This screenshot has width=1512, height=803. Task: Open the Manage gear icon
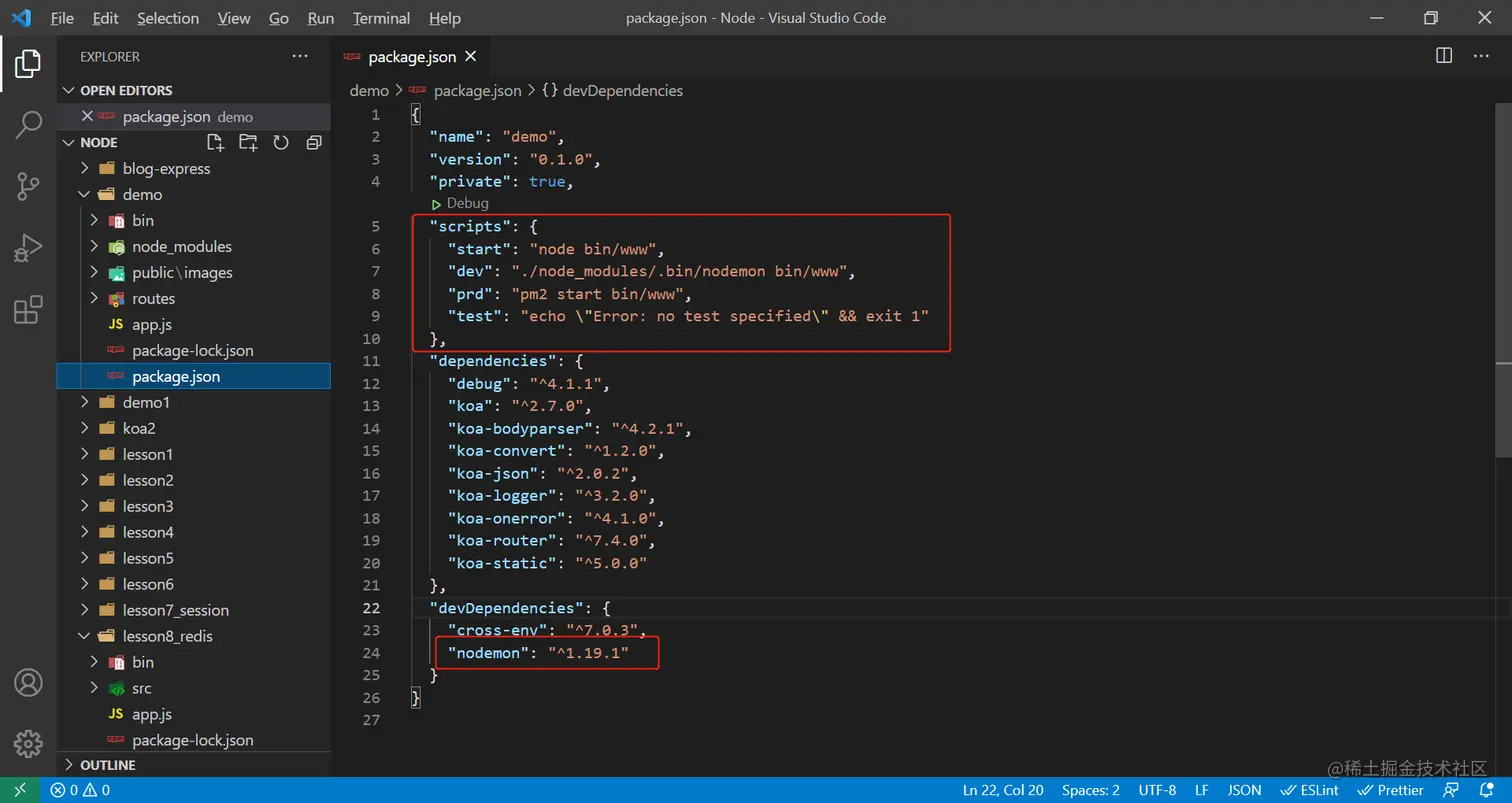[x=28, y=743]
